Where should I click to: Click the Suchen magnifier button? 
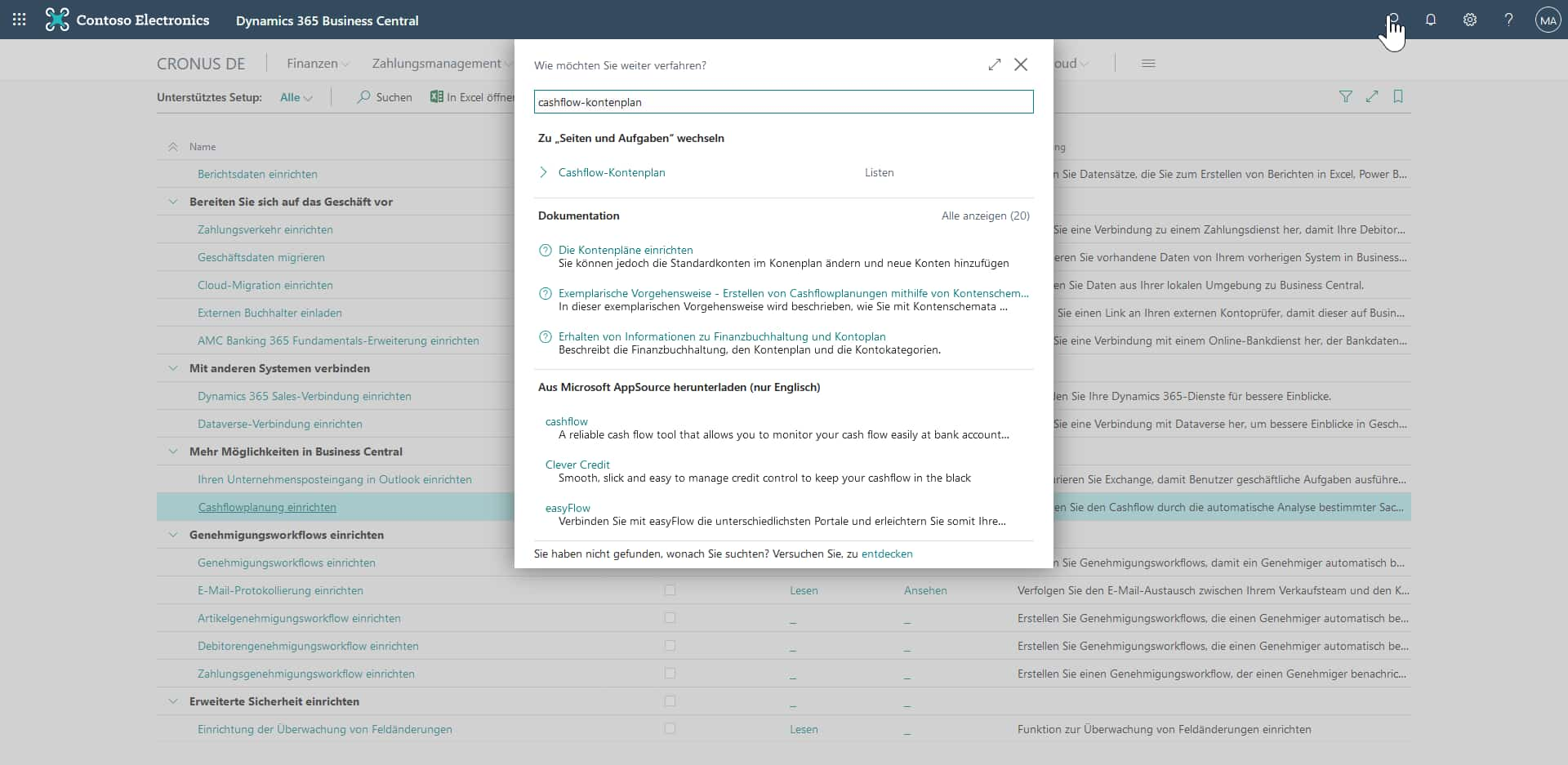tap(385, 97)
